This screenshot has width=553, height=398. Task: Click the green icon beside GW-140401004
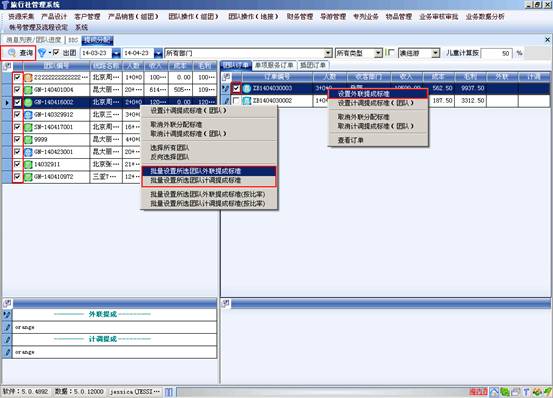28,90
